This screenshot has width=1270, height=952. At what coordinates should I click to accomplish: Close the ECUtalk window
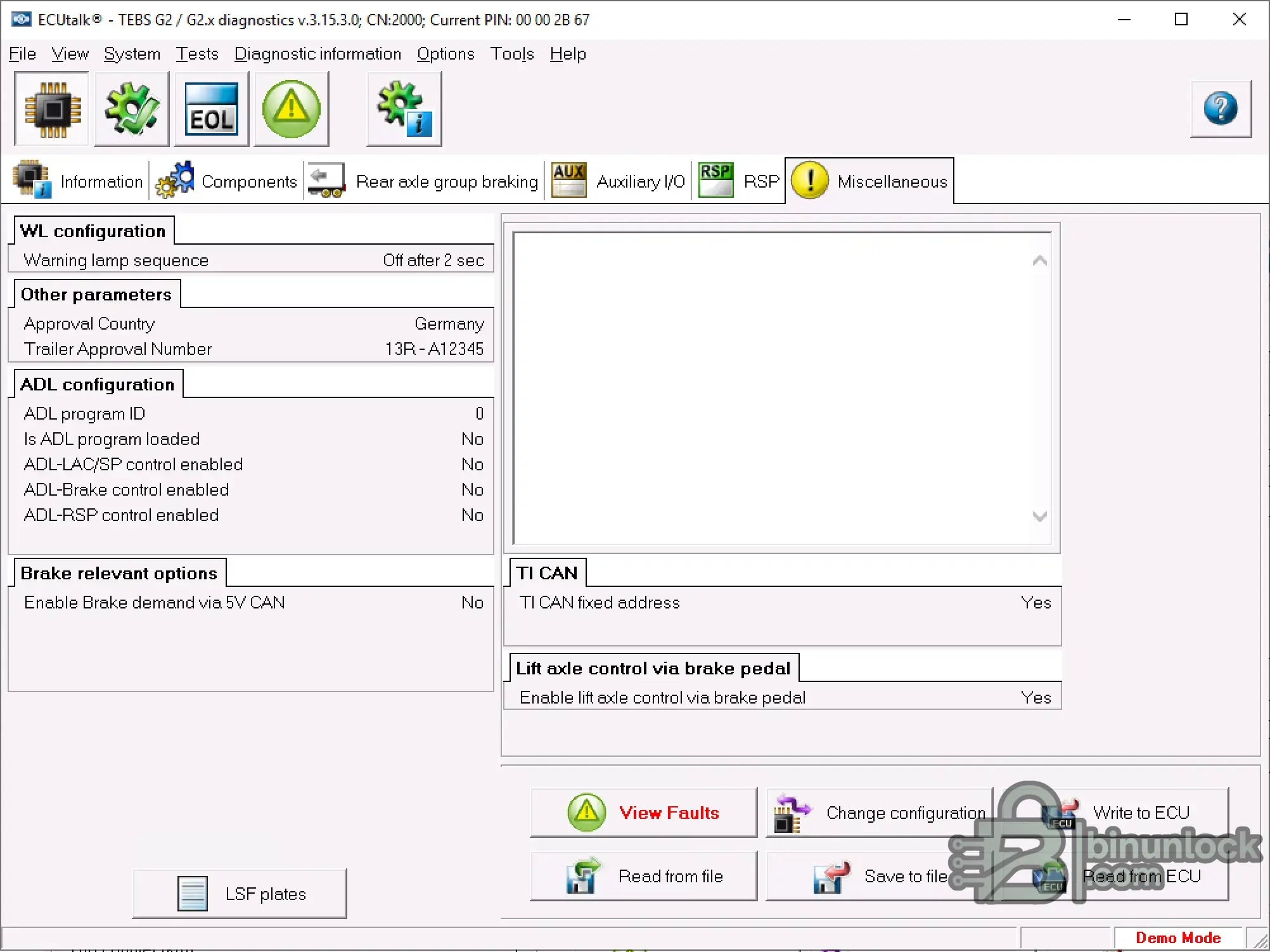[1240, 20]
